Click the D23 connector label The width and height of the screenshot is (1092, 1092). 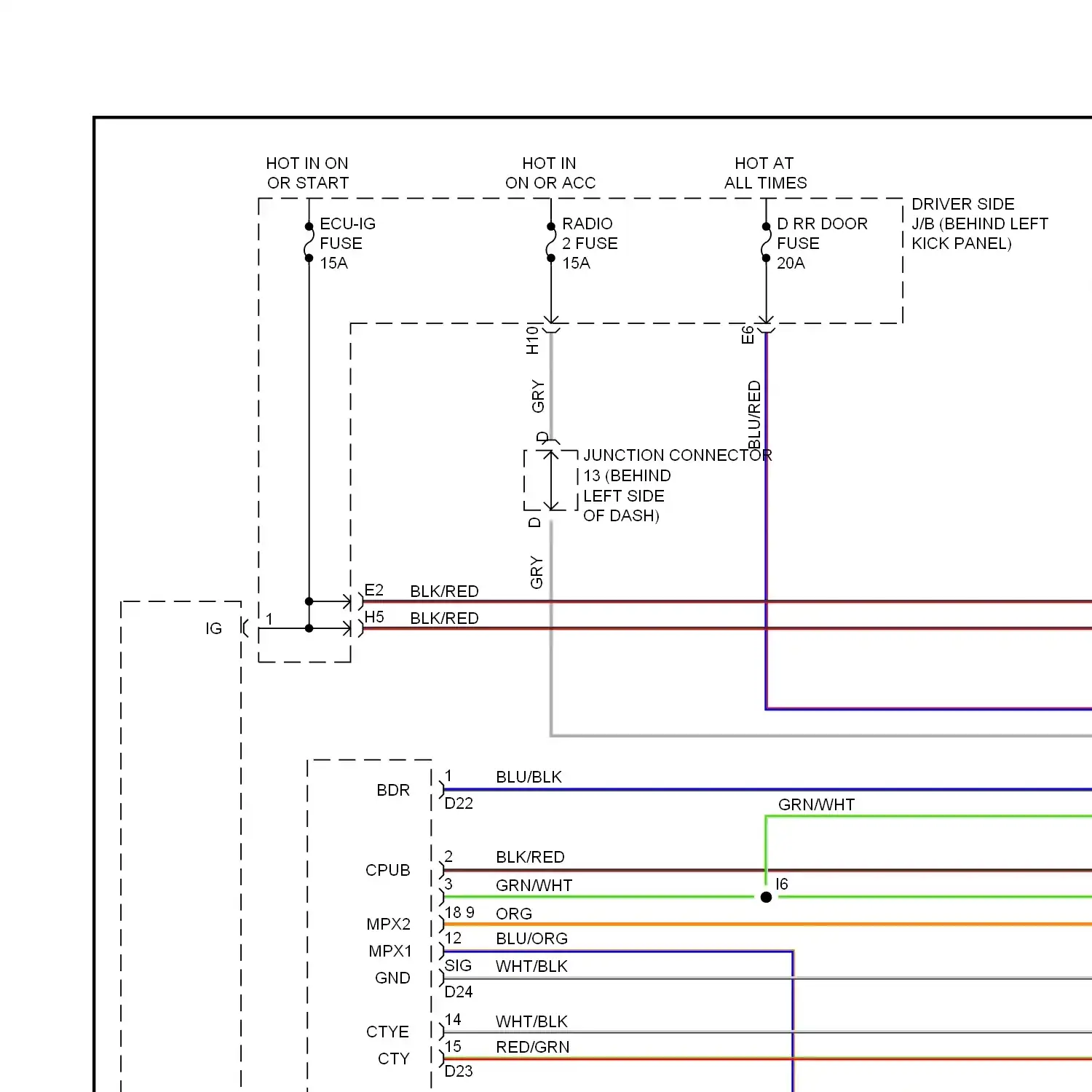(x=459, y=1071)
